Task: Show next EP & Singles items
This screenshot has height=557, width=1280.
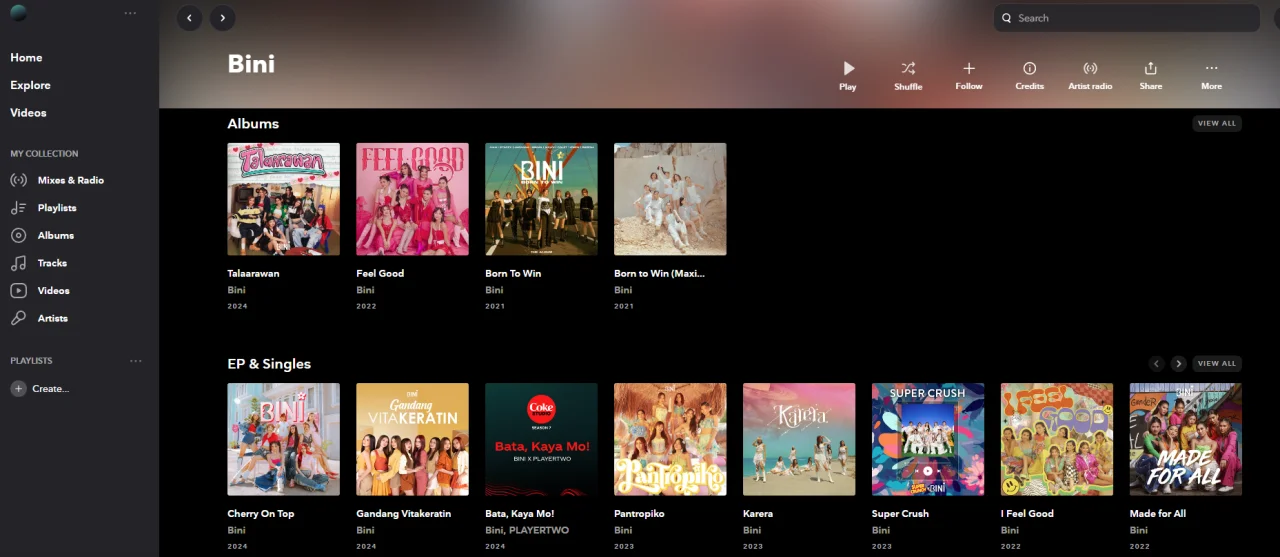Action: point(1179,364)
